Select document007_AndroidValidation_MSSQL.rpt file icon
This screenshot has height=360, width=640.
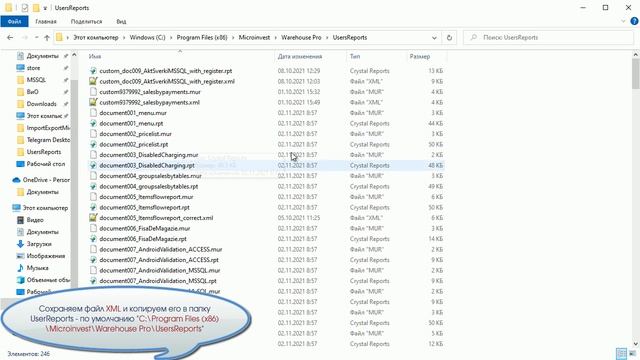click(93, 281)
